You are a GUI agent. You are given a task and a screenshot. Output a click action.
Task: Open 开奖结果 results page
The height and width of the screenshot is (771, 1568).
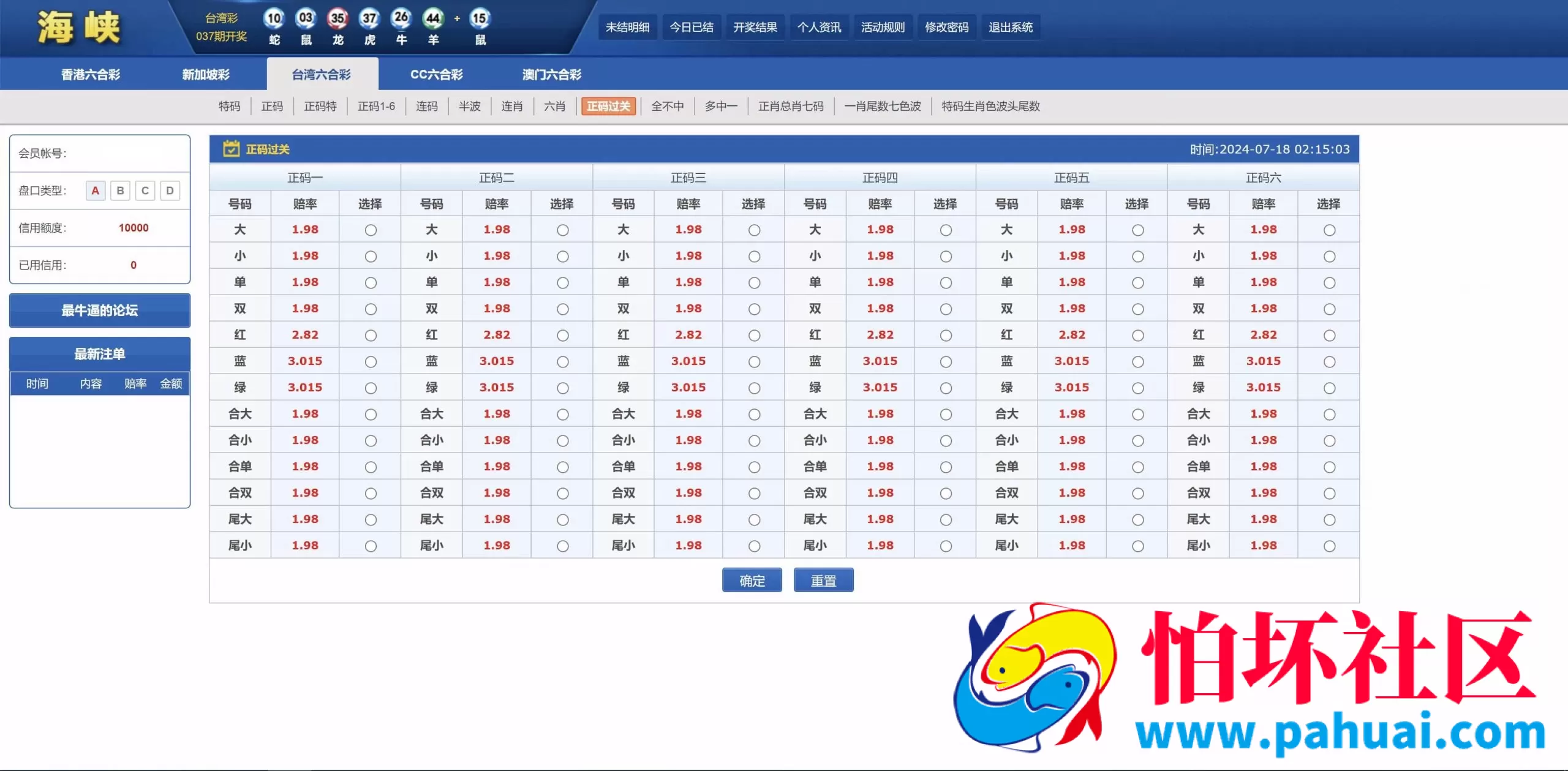(x=755, y=28)
